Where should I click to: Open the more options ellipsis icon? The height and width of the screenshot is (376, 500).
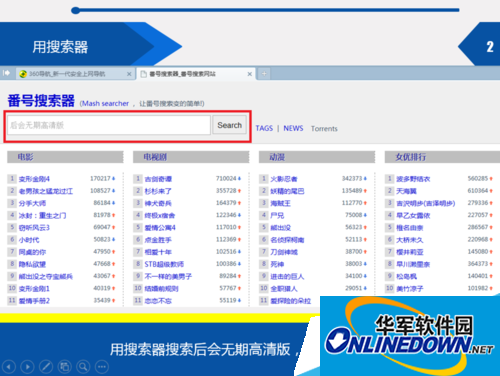tap(102, 367)
